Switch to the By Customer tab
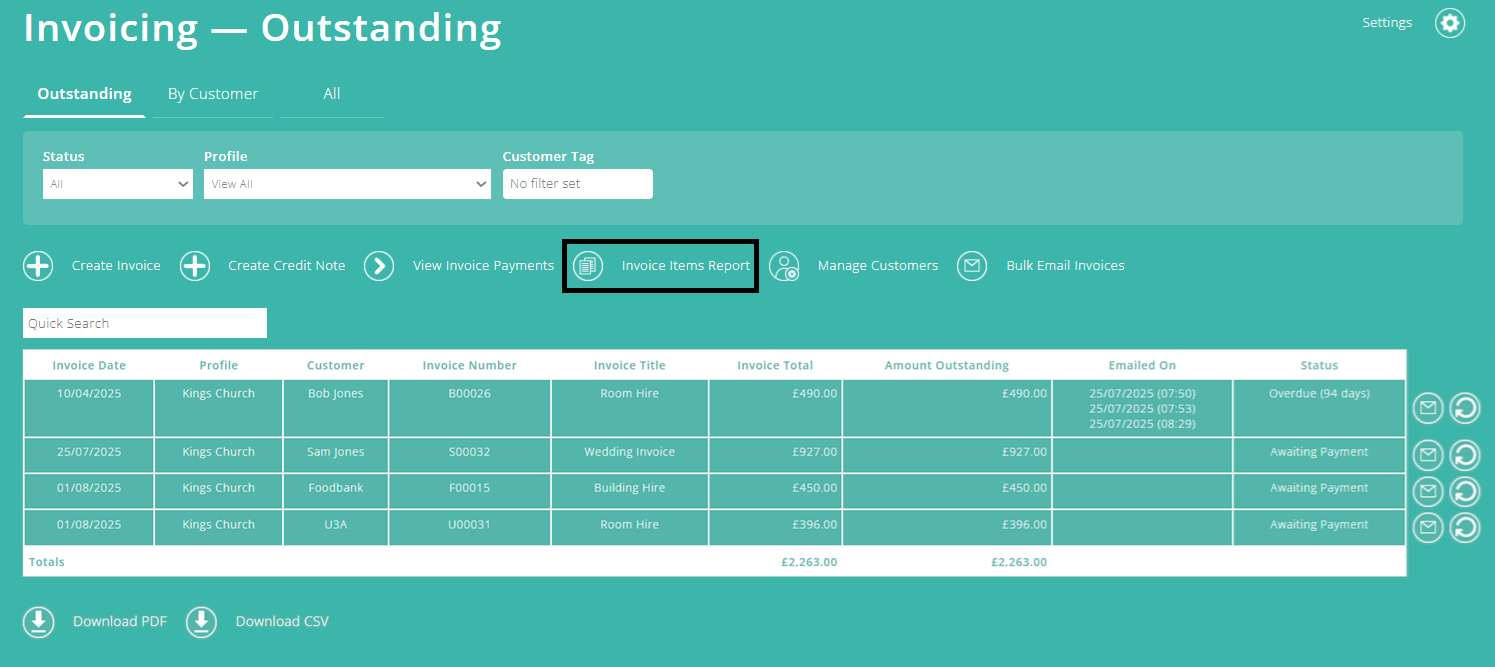The image size is (1495, 667). pyautogui.click(x=213, y=93)
